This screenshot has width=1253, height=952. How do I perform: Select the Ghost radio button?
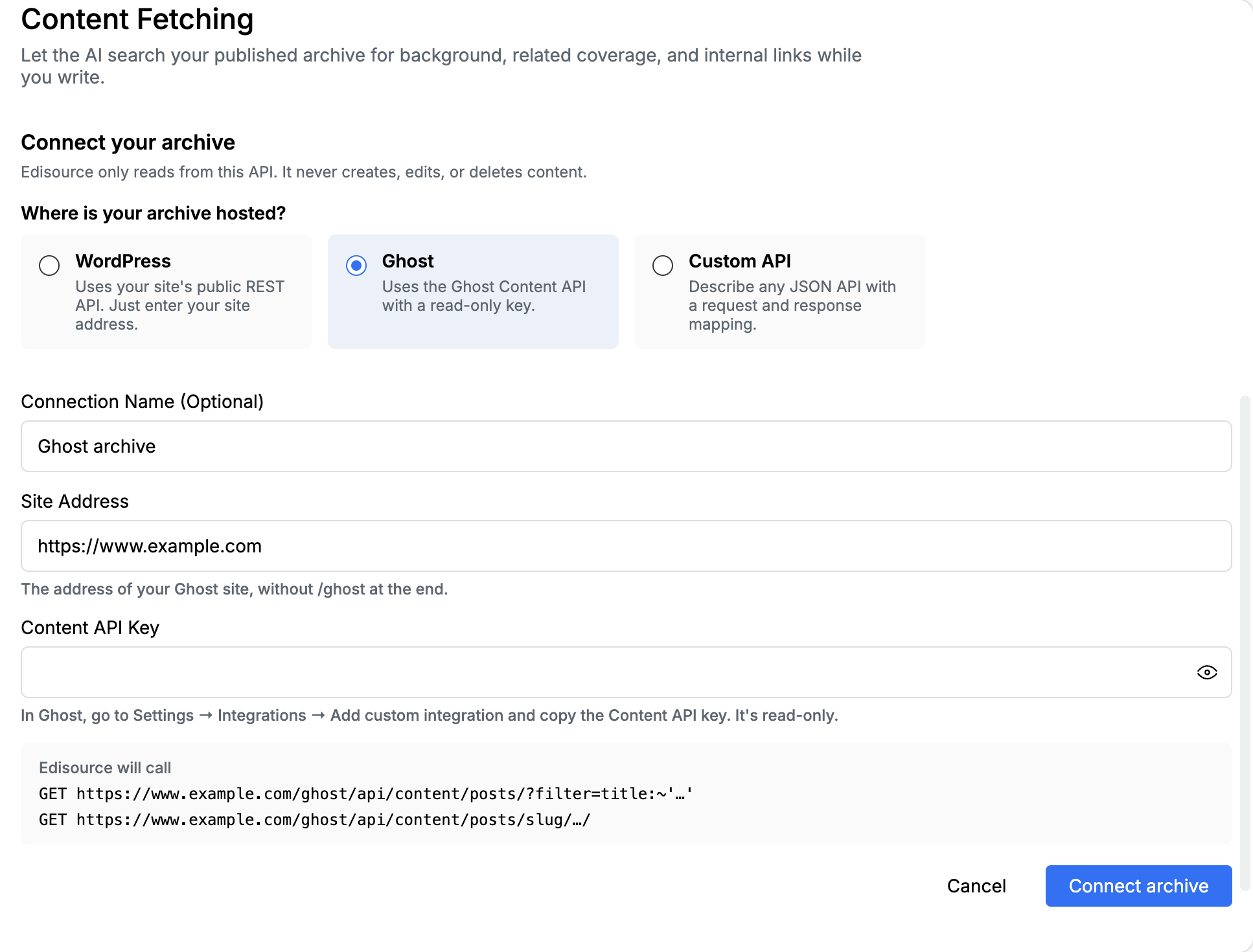click(356, 266)
